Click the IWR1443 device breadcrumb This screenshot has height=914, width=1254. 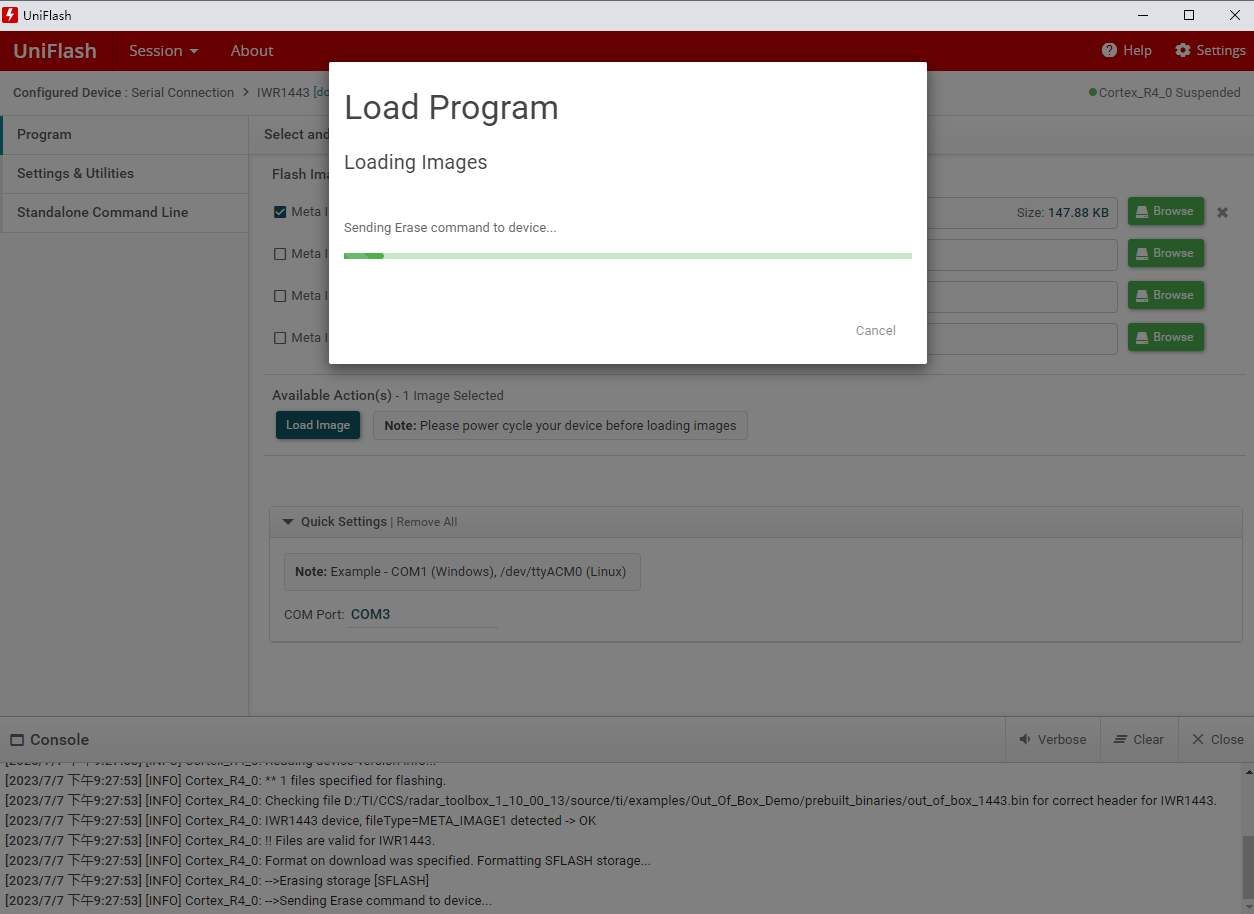(285, 93)
